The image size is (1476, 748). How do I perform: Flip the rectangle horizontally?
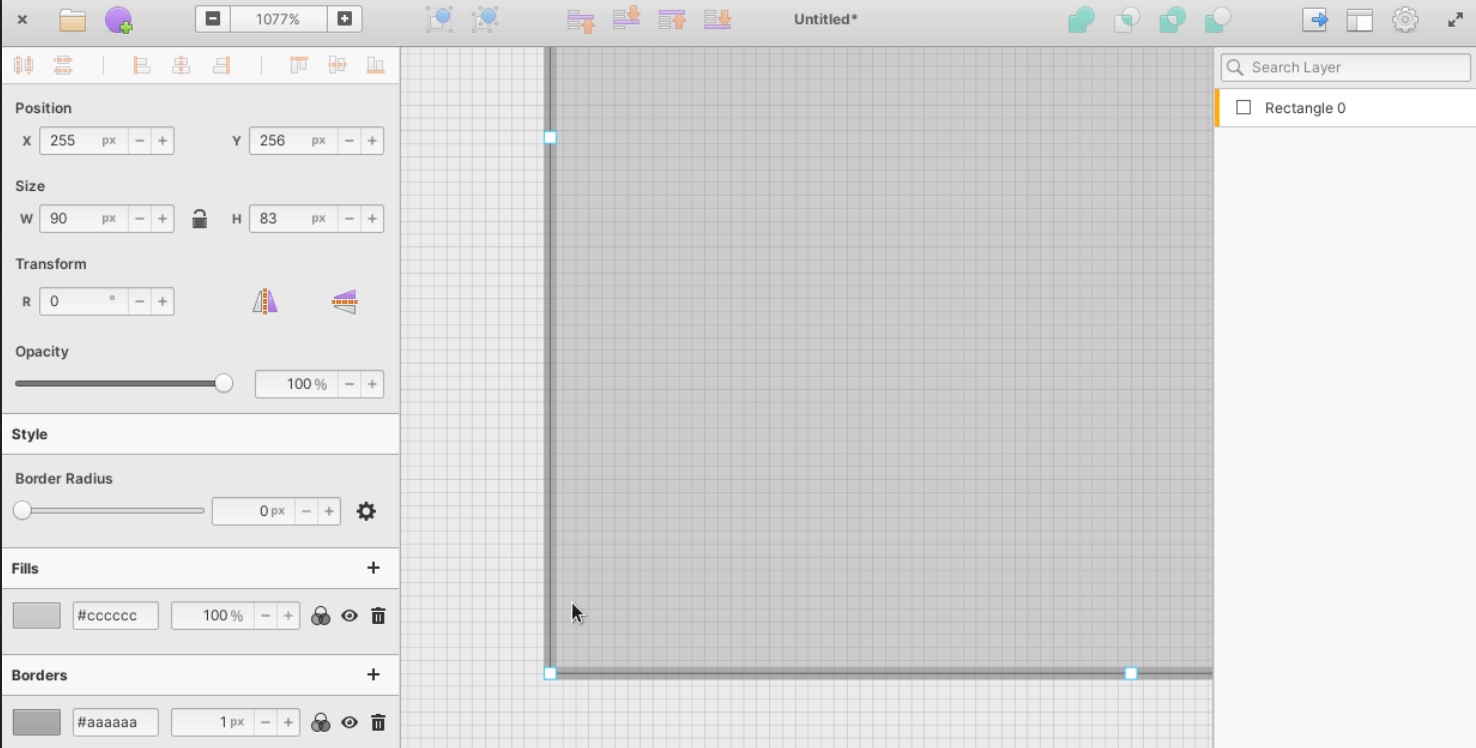click(x=265, y=302)
